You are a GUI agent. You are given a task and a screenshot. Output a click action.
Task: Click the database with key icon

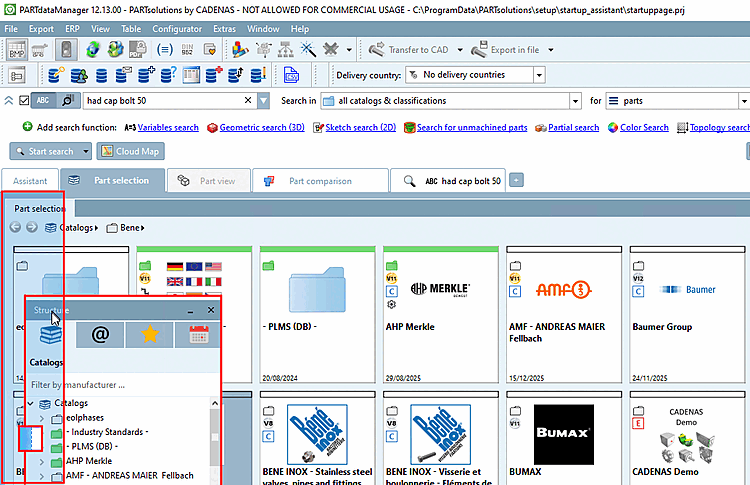(56, 75)
